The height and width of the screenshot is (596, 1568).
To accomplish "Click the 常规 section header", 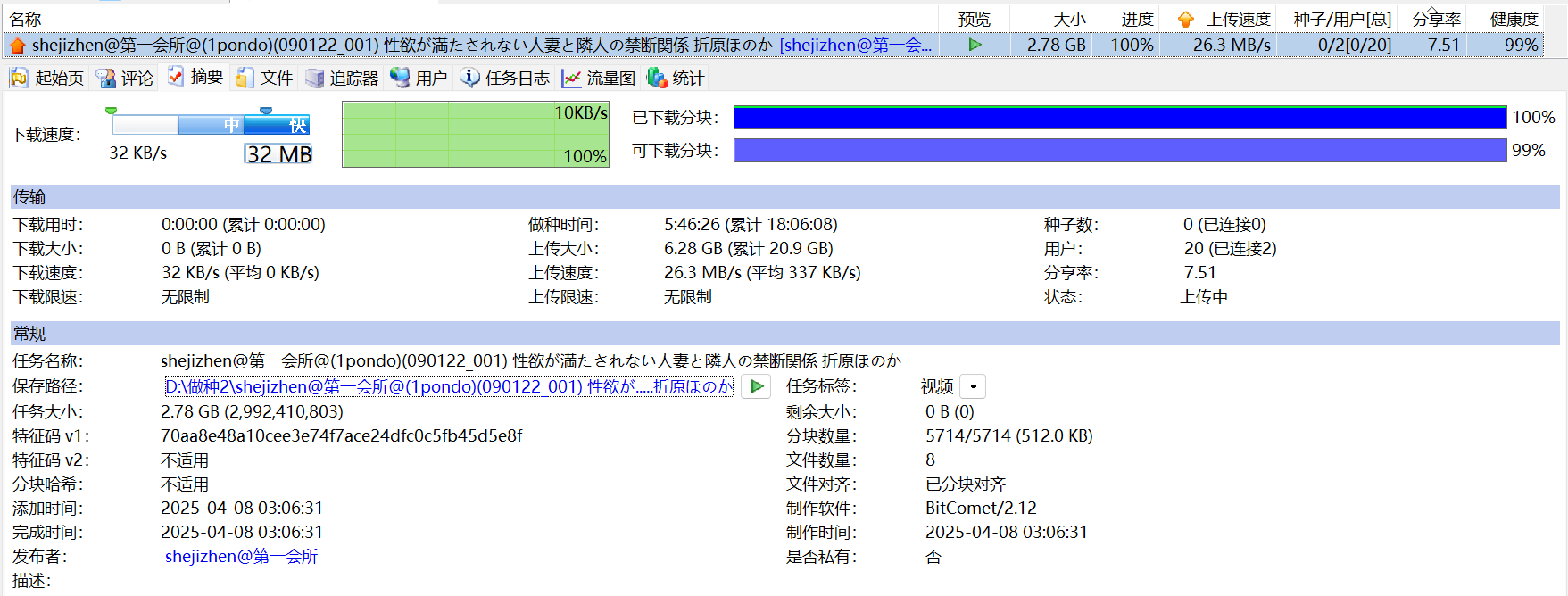I will point(784,333).
